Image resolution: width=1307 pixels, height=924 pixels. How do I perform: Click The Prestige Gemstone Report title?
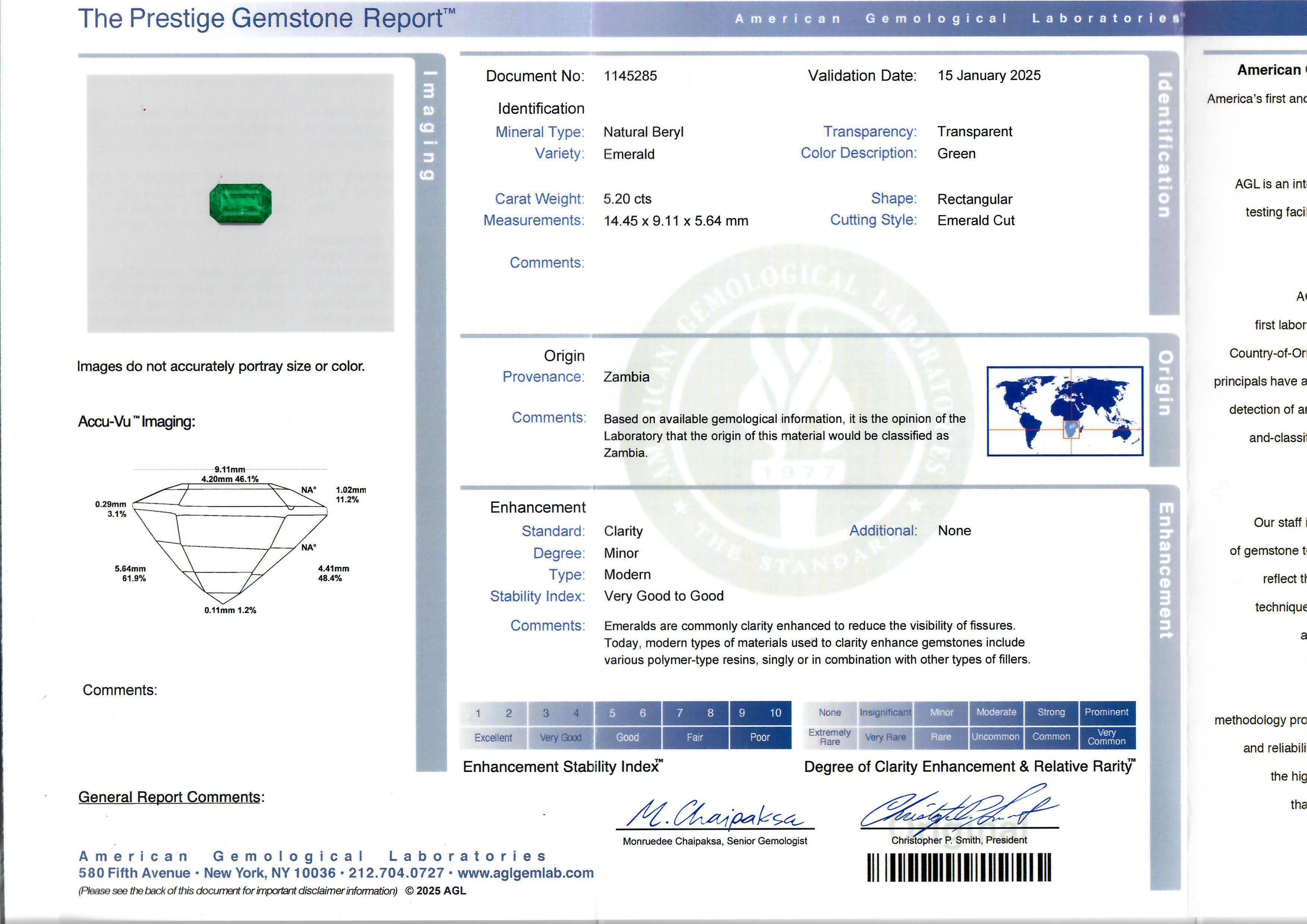pos(265,18)
